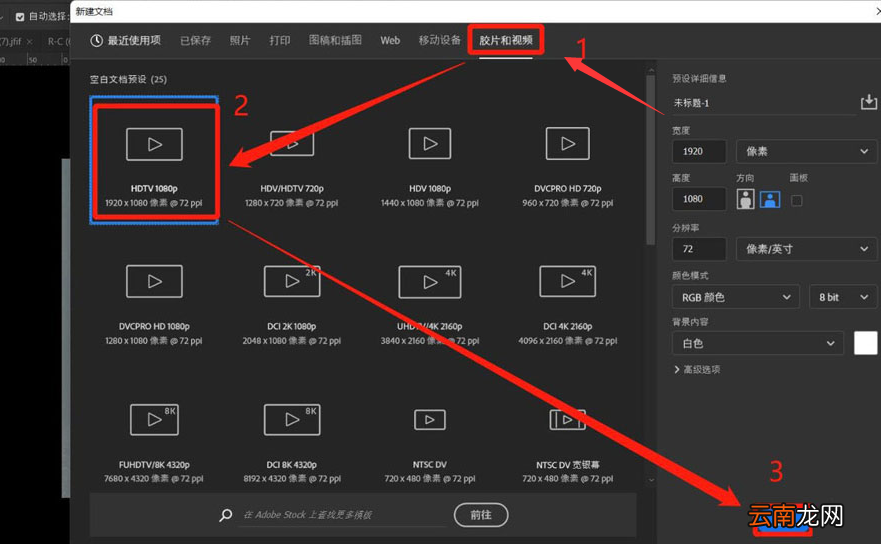Click the save preset download icon
The image size is (881, 544).
[x=869, y=102]
